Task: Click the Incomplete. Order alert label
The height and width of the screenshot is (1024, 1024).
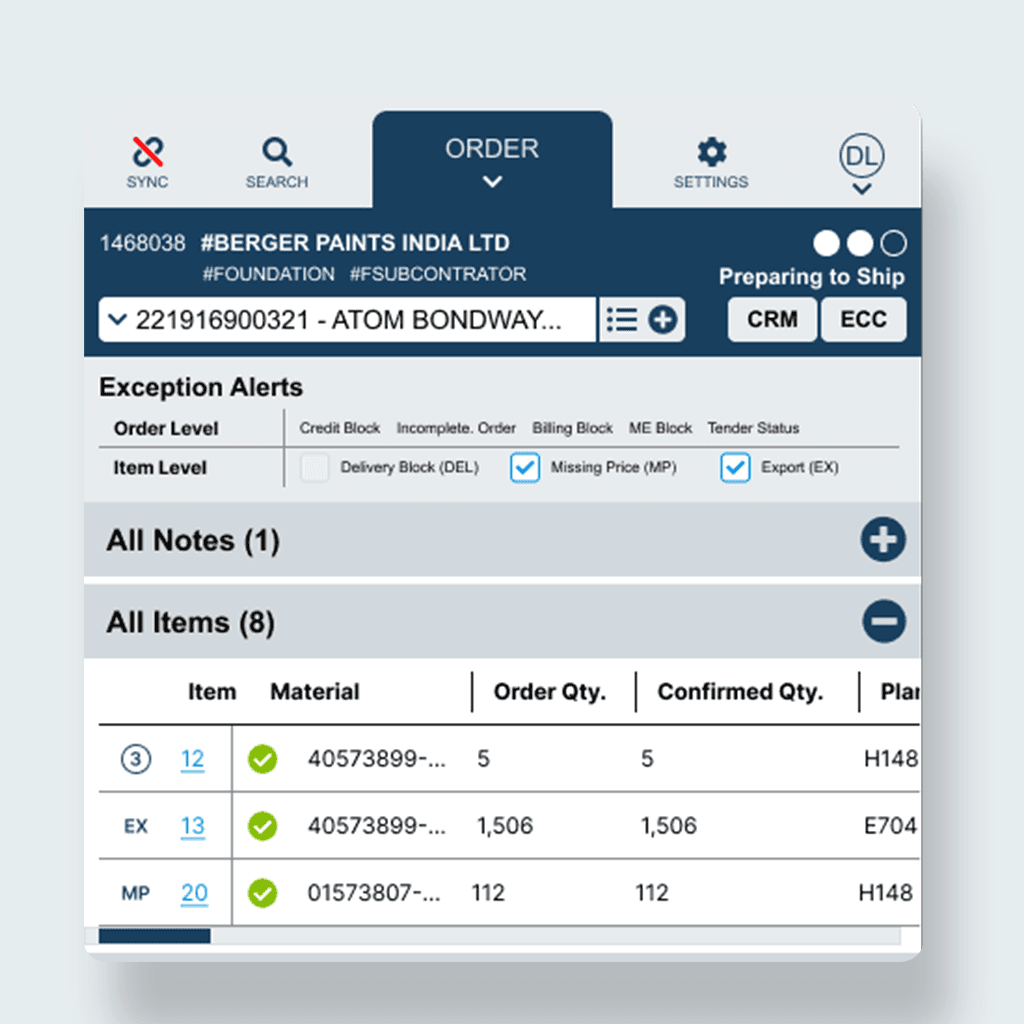Action: (456, 428)
